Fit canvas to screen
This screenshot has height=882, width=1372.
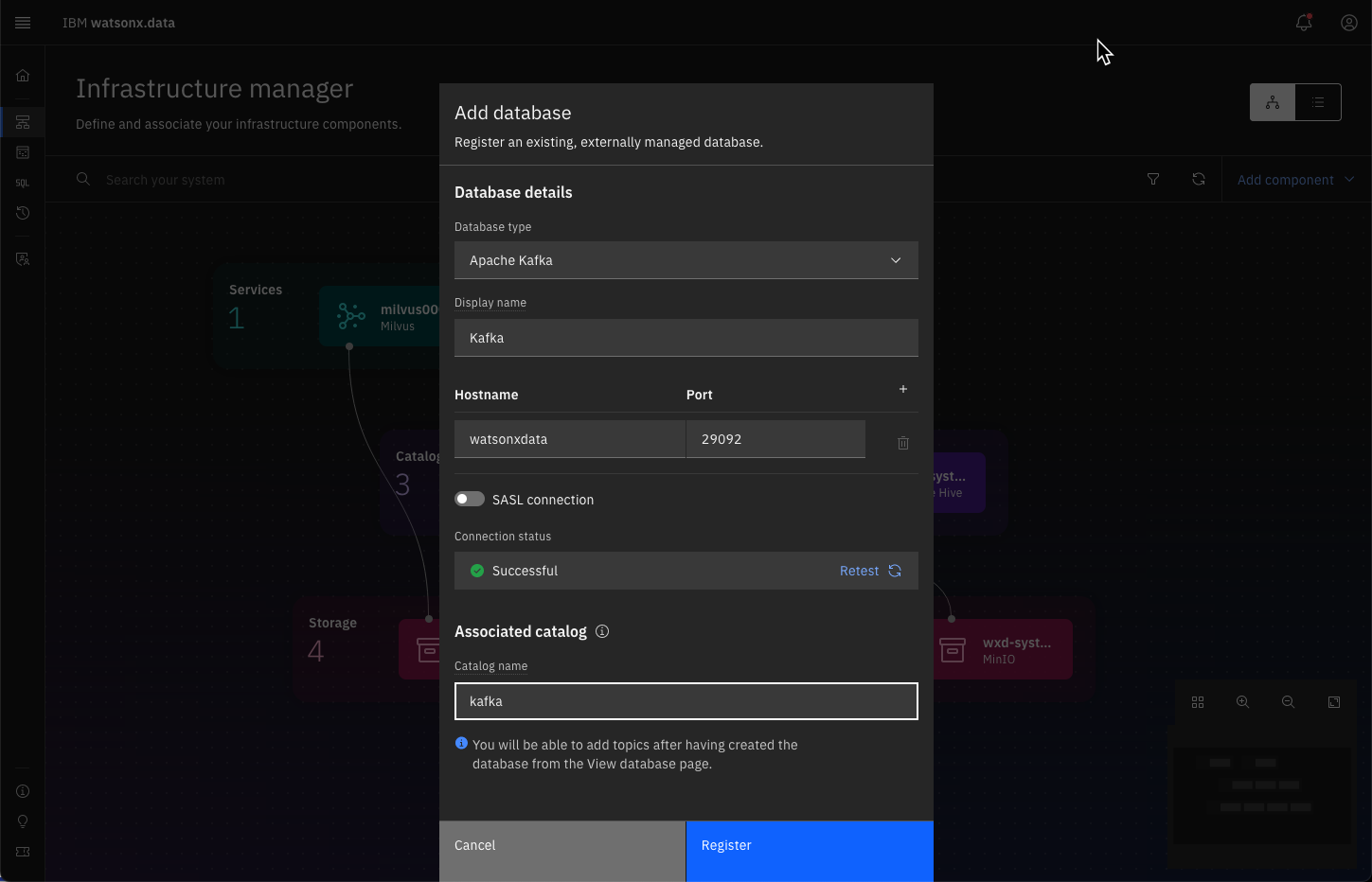[1334, 702]
